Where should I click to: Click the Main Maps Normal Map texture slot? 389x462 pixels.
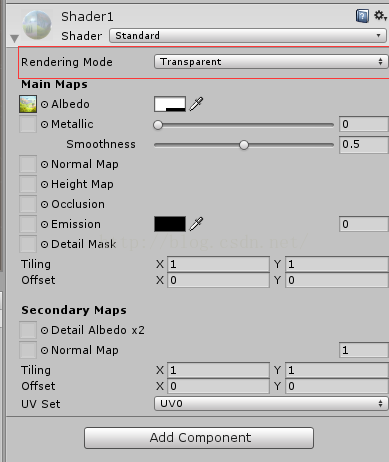click(28, 164)
